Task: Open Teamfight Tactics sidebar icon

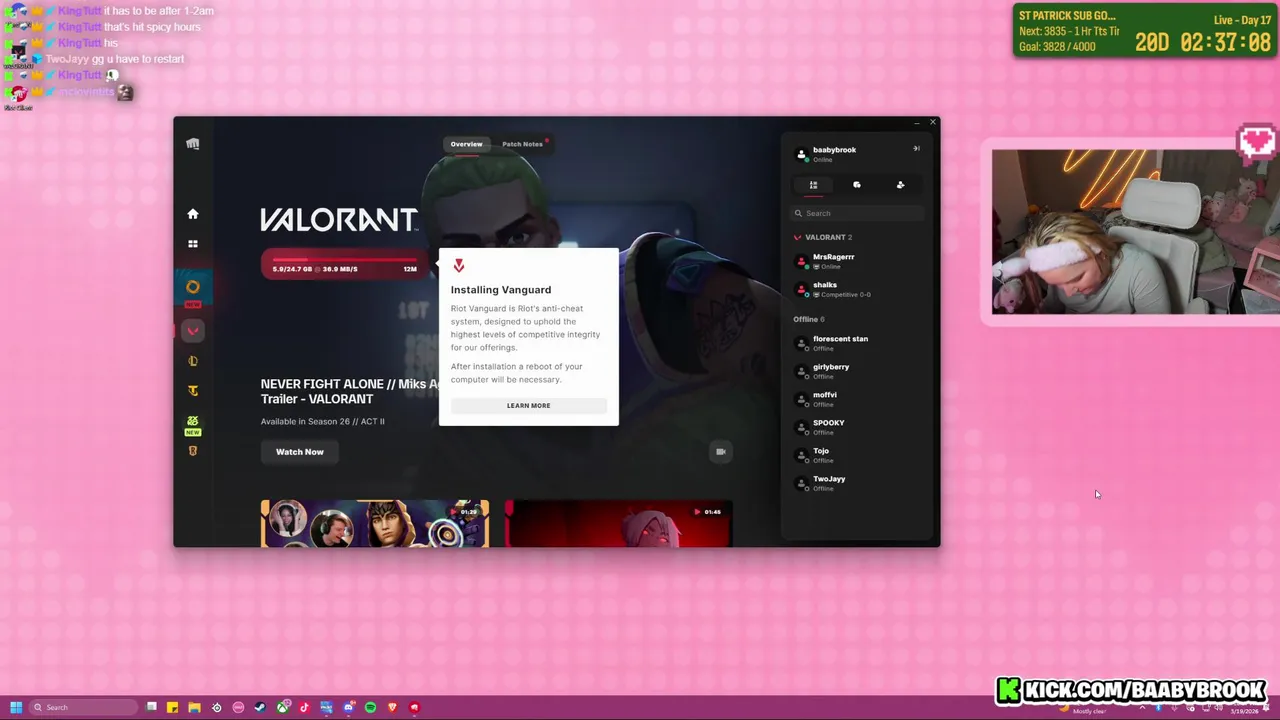Action: (x=193, y=391)
